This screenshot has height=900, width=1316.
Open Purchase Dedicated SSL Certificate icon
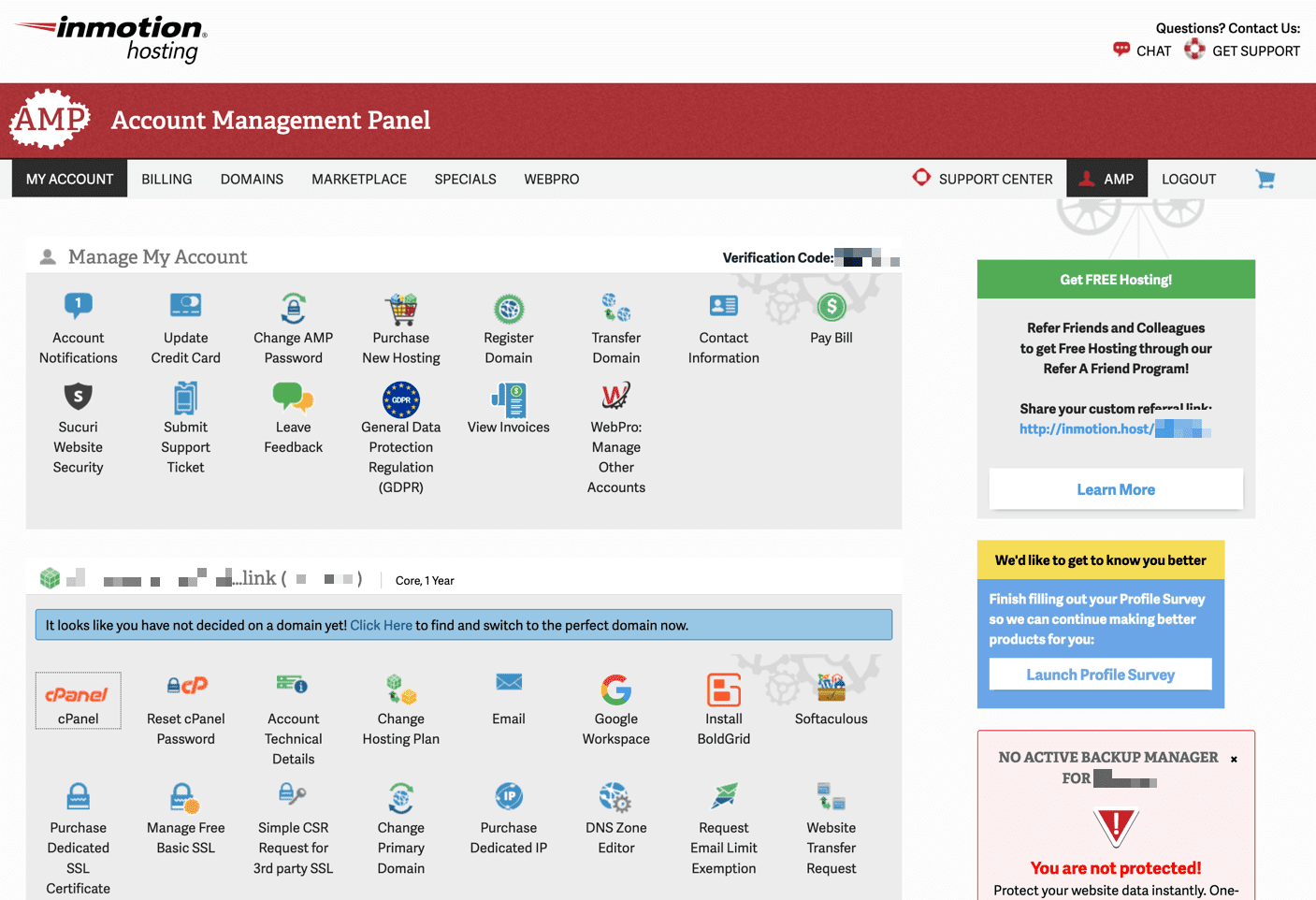(x=79, y=796)
